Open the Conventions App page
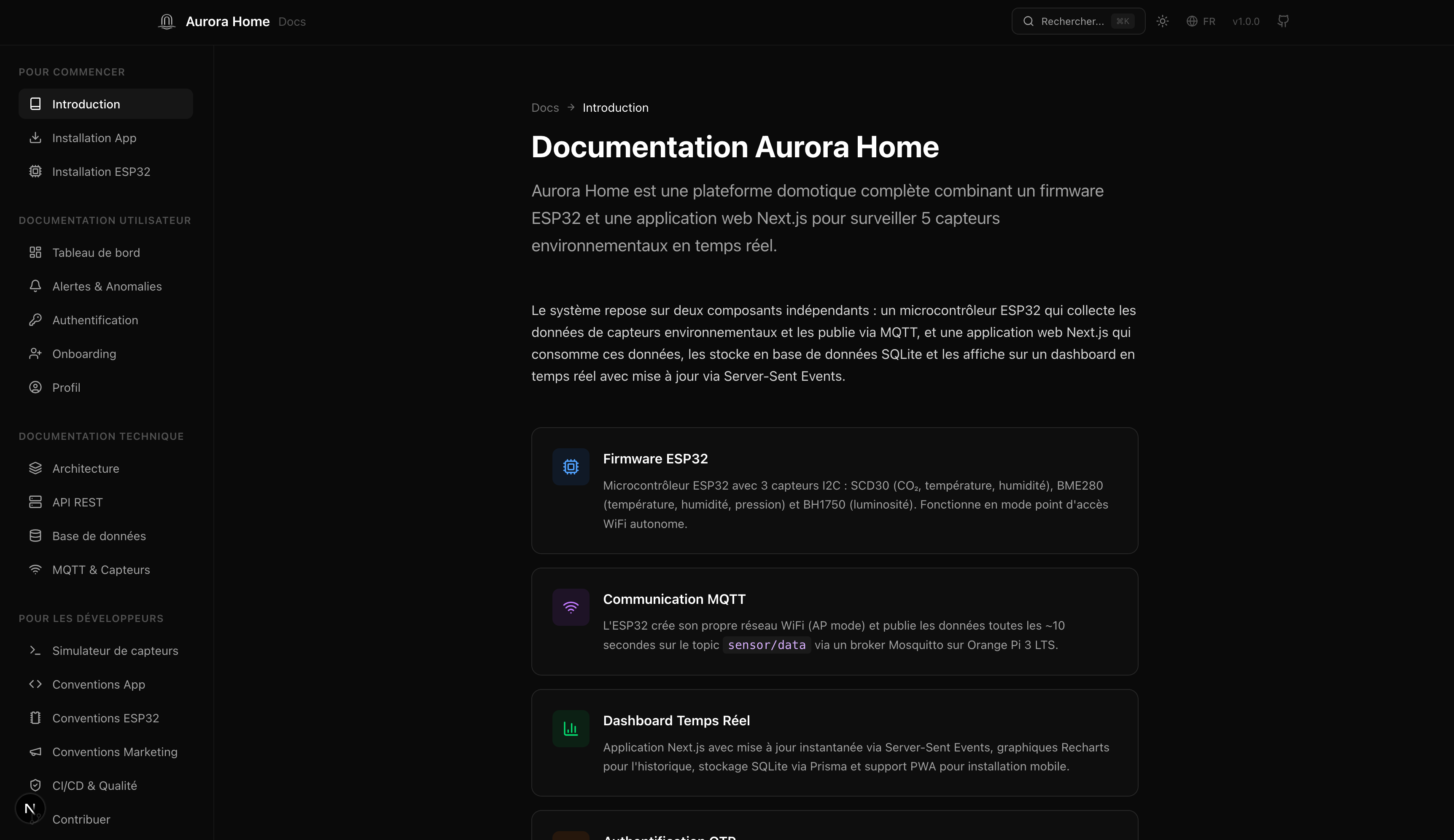Viewport: 1454px width, 840px height. click(105, 684)
